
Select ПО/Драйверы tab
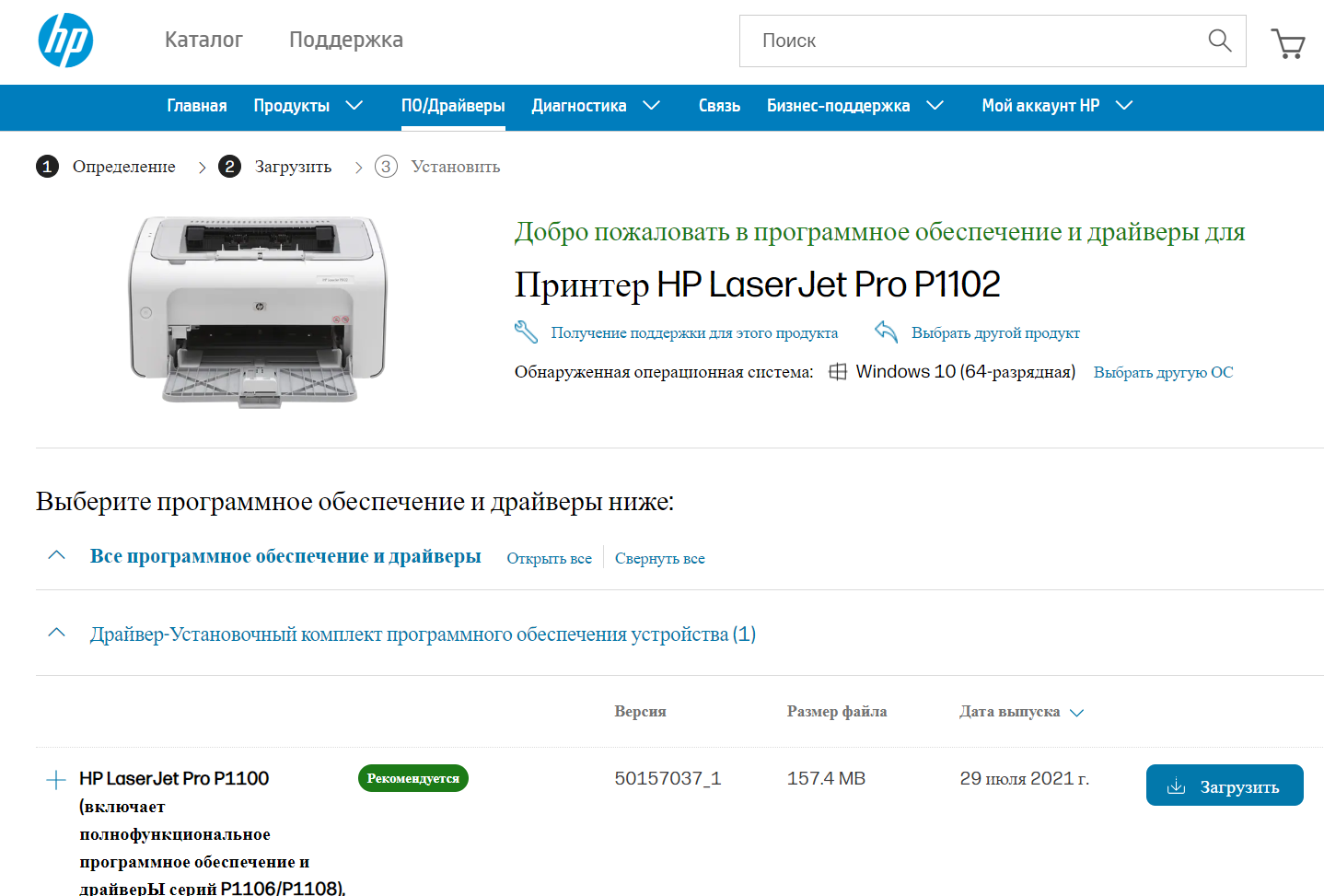[453, 106]
